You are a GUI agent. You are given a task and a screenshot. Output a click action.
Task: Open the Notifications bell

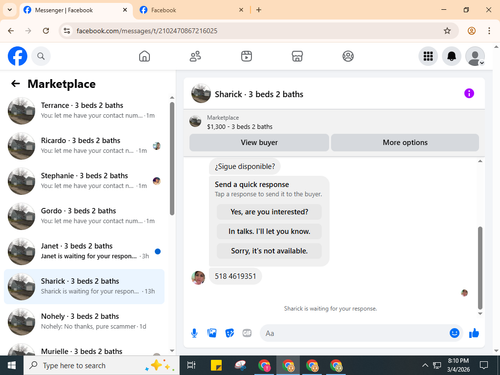(x=452, y=56)
